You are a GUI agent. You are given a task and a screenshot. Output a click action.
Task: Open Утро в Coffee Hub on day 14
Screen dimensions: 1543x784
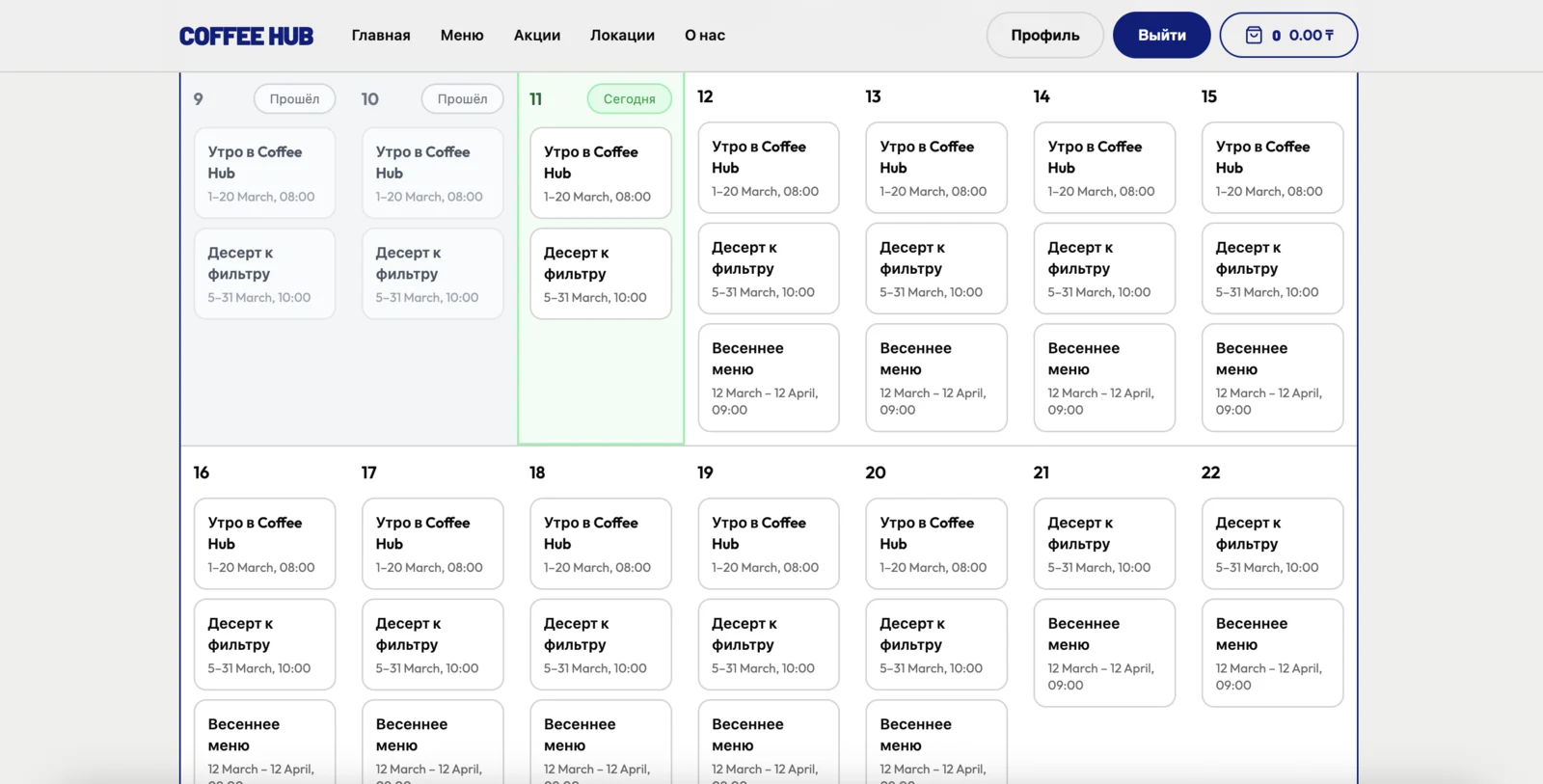tap(1104, 168)
